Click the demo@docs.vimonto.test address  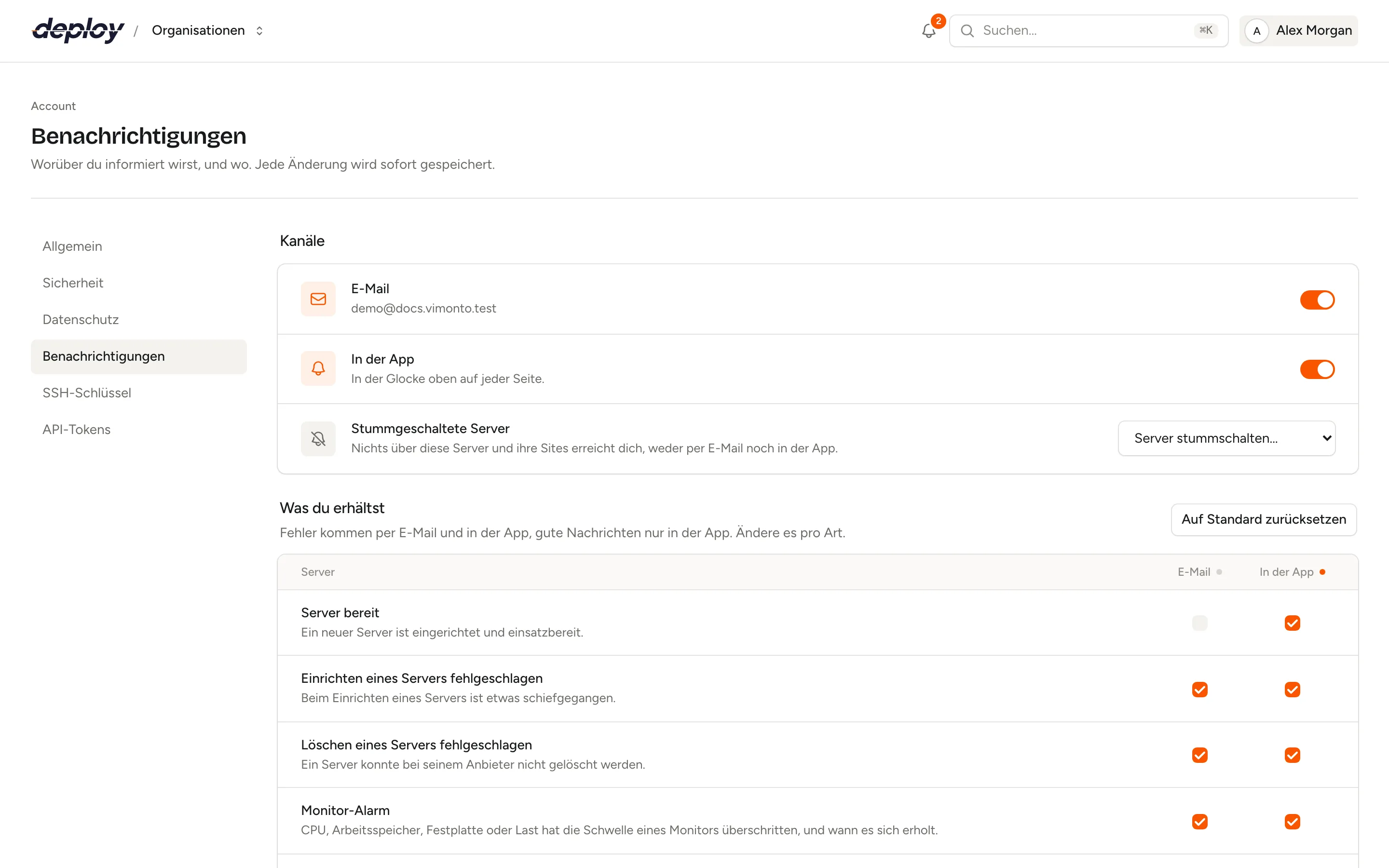pyautogui.click(x=423, y=308)
